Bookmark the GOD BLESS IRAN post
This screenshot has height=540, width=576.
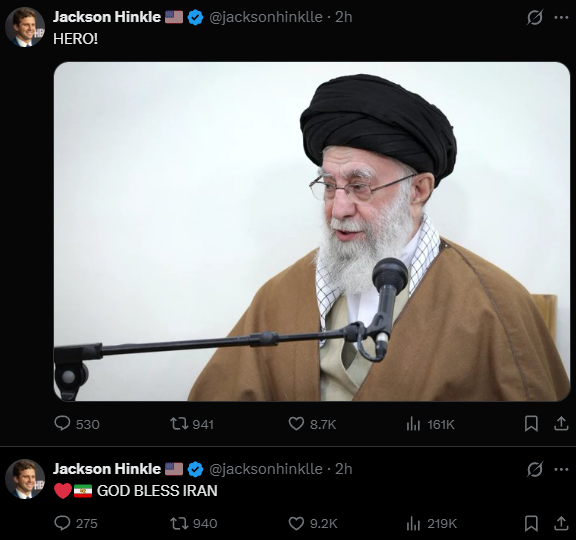(531, 523)
